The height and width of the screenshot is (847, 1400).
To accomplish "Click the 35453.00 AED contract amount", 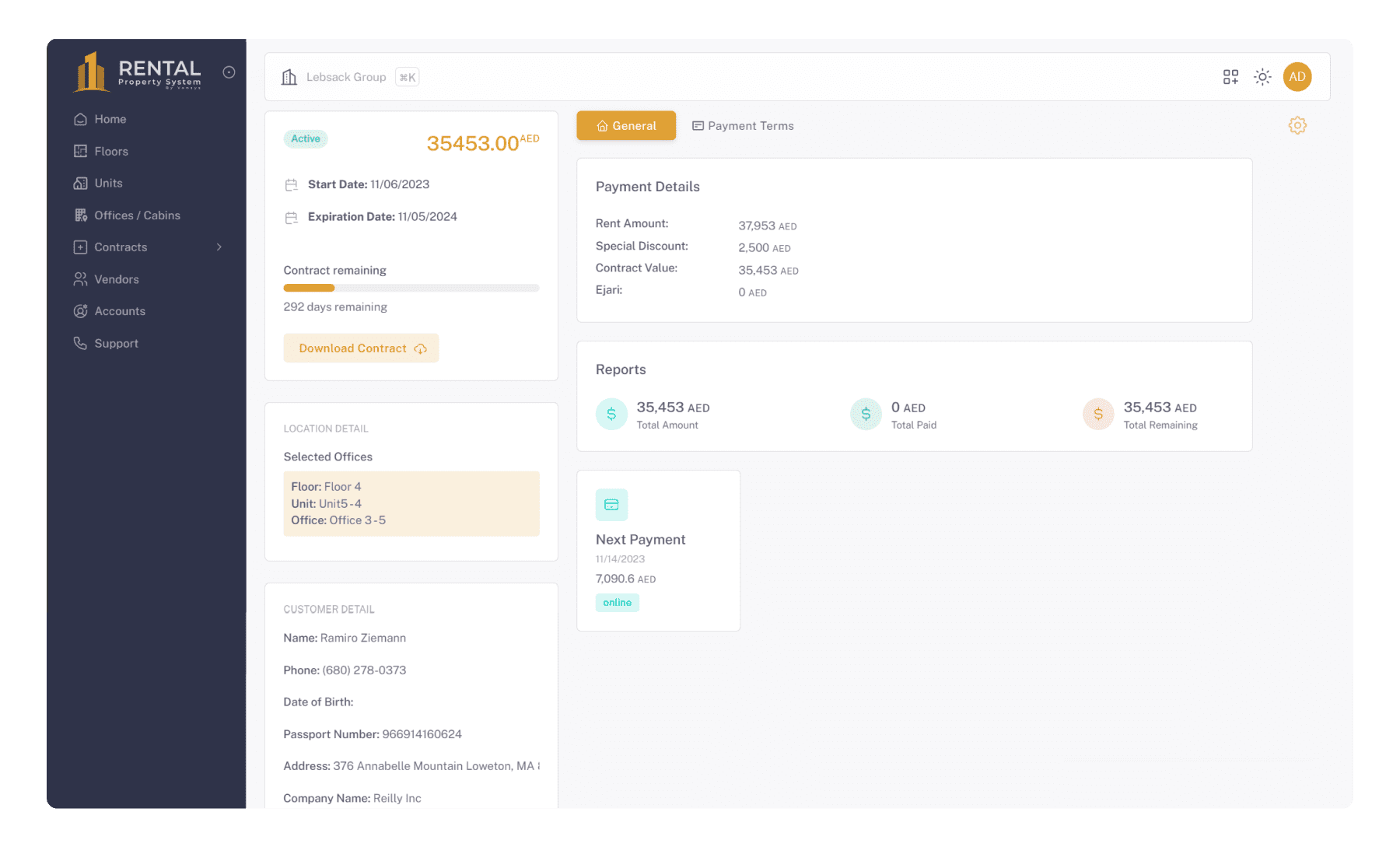I will pyautogui.click(x=483, y=142).
